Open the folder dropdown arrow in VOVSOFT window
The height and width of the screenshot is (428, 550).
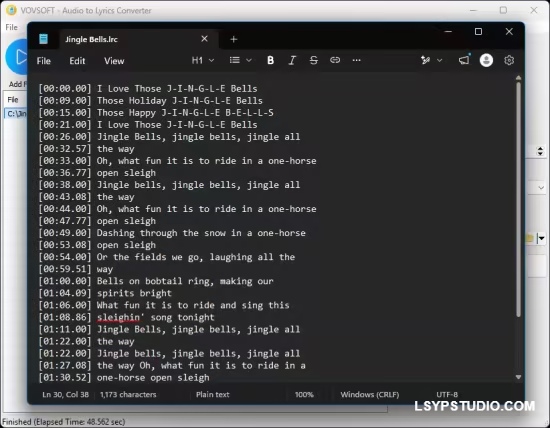[x=542, y=239]
